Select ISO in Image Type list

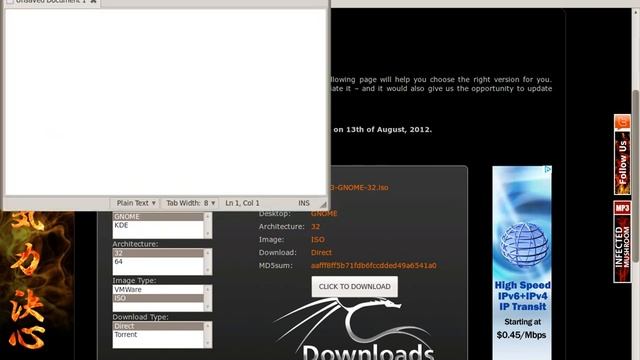[158, 298]
